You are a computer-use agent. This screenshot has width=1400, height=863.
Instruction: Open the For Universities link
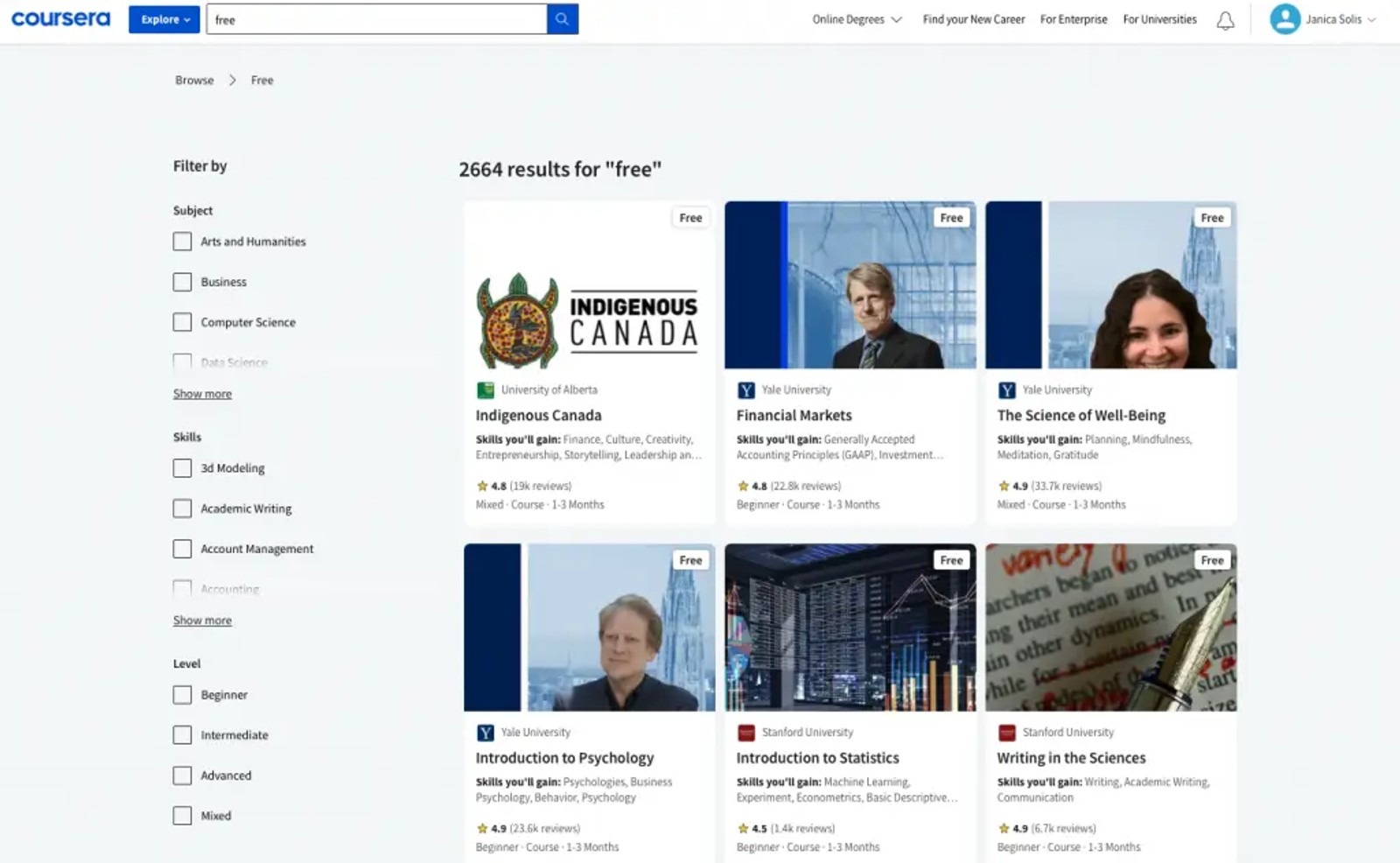tap(1159, 19)
